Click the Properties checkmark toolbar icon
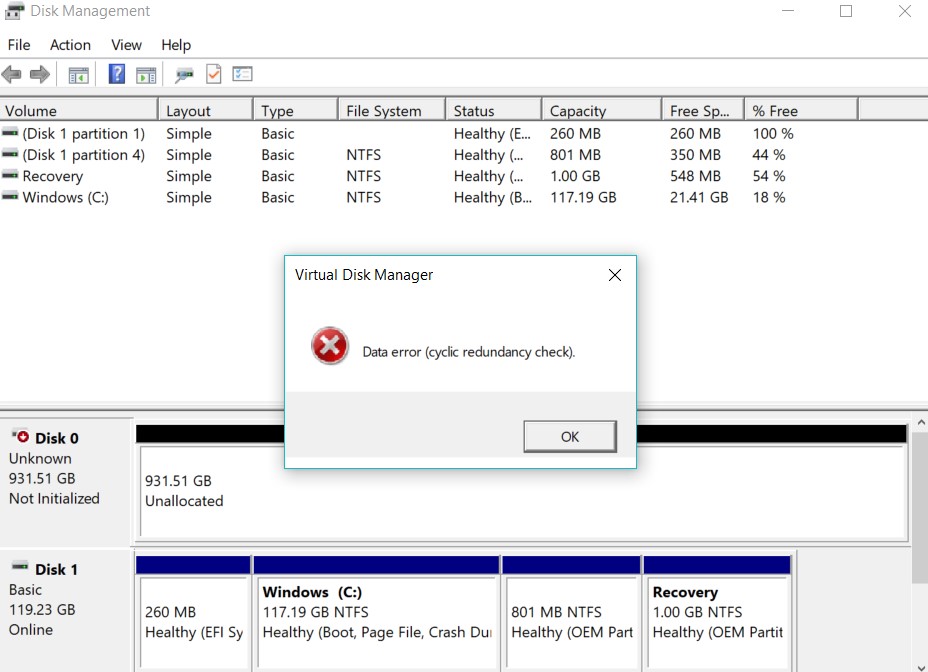The height and width of the screenshot is (672, 928). pyautogui.click(x=214, y=74)
